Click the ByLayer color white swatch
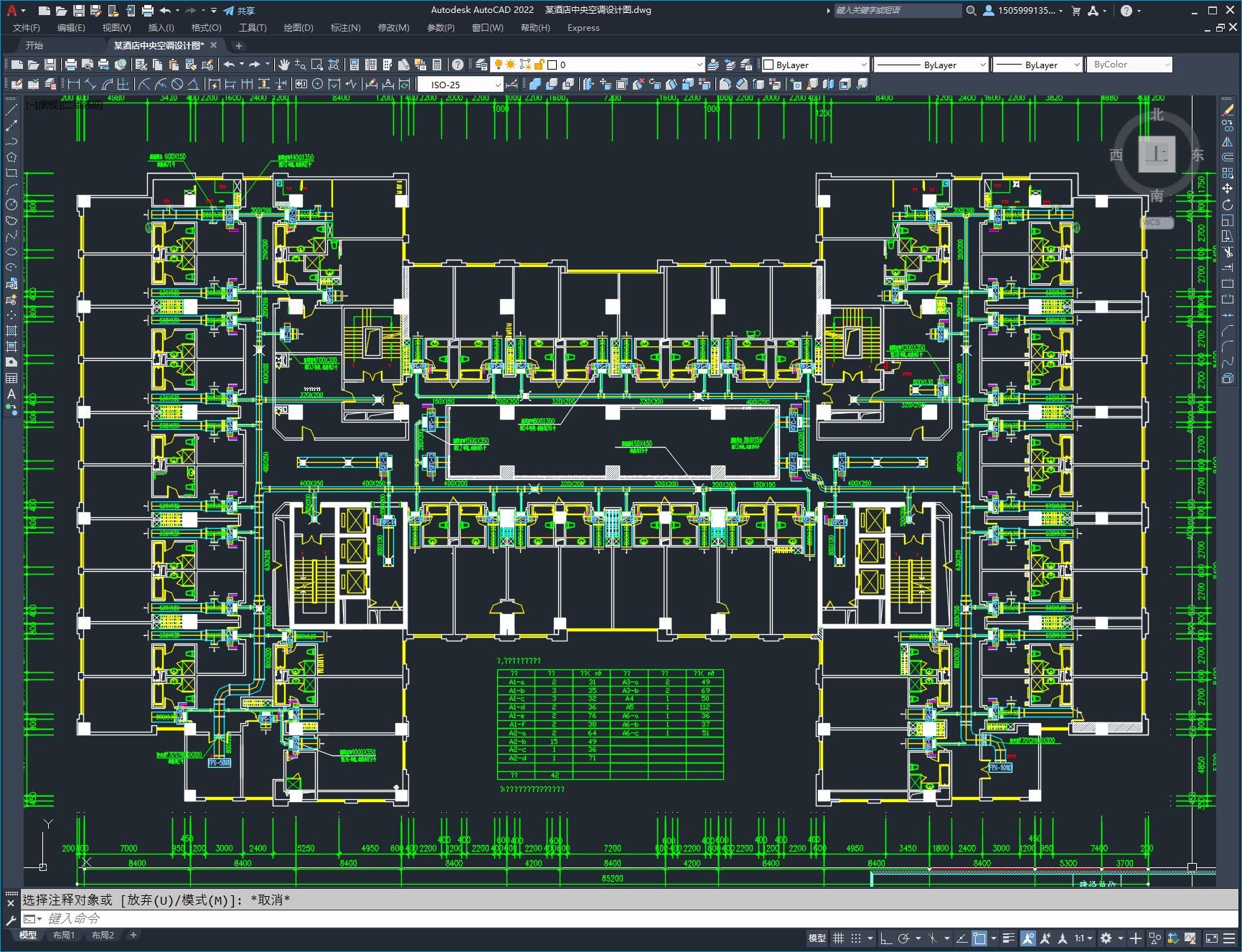 (768, 65)
